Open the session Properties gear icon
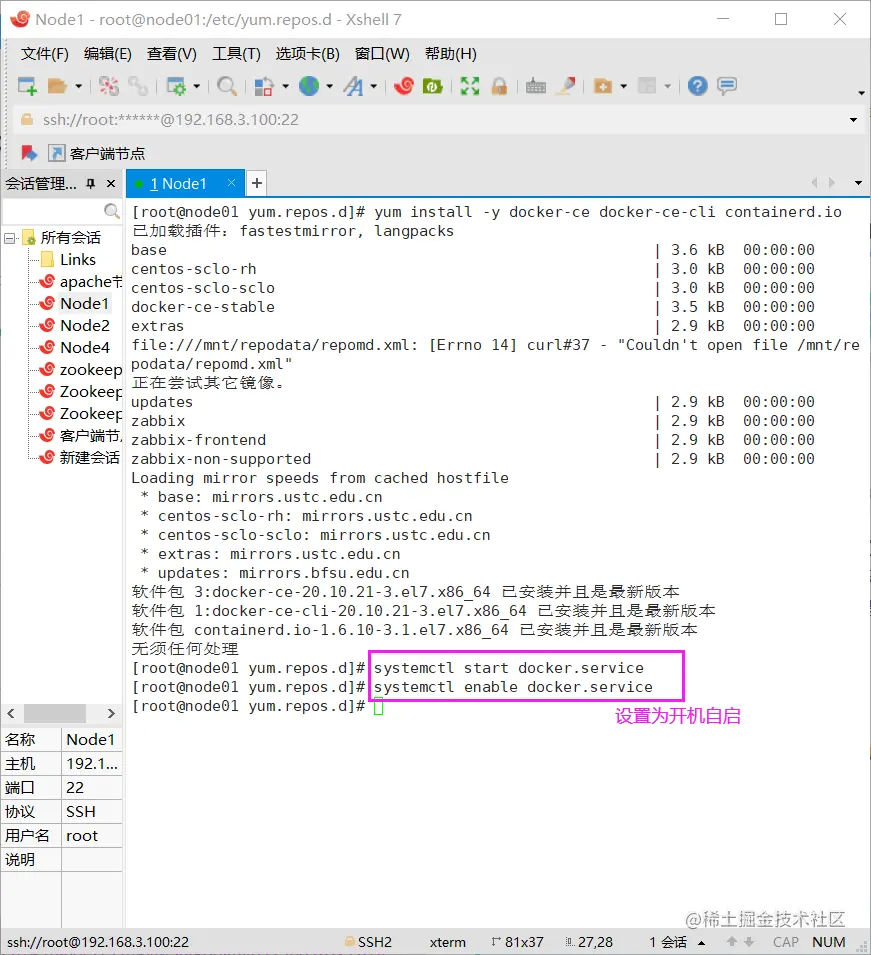The width and height of the screenshot is (871, 955). coord(176,86)
